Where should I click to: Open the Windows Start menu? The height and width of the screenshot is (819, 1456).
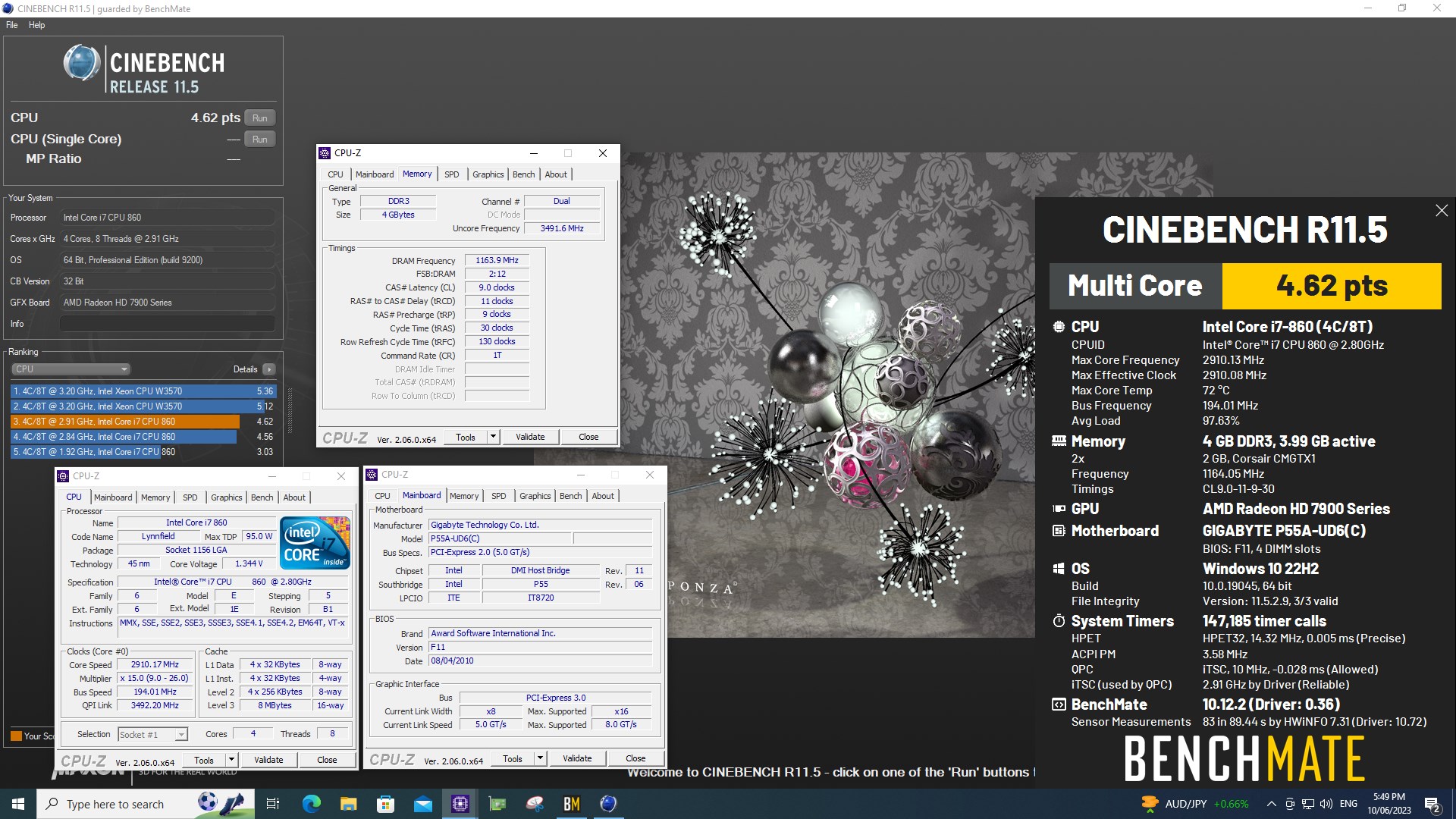18,804
